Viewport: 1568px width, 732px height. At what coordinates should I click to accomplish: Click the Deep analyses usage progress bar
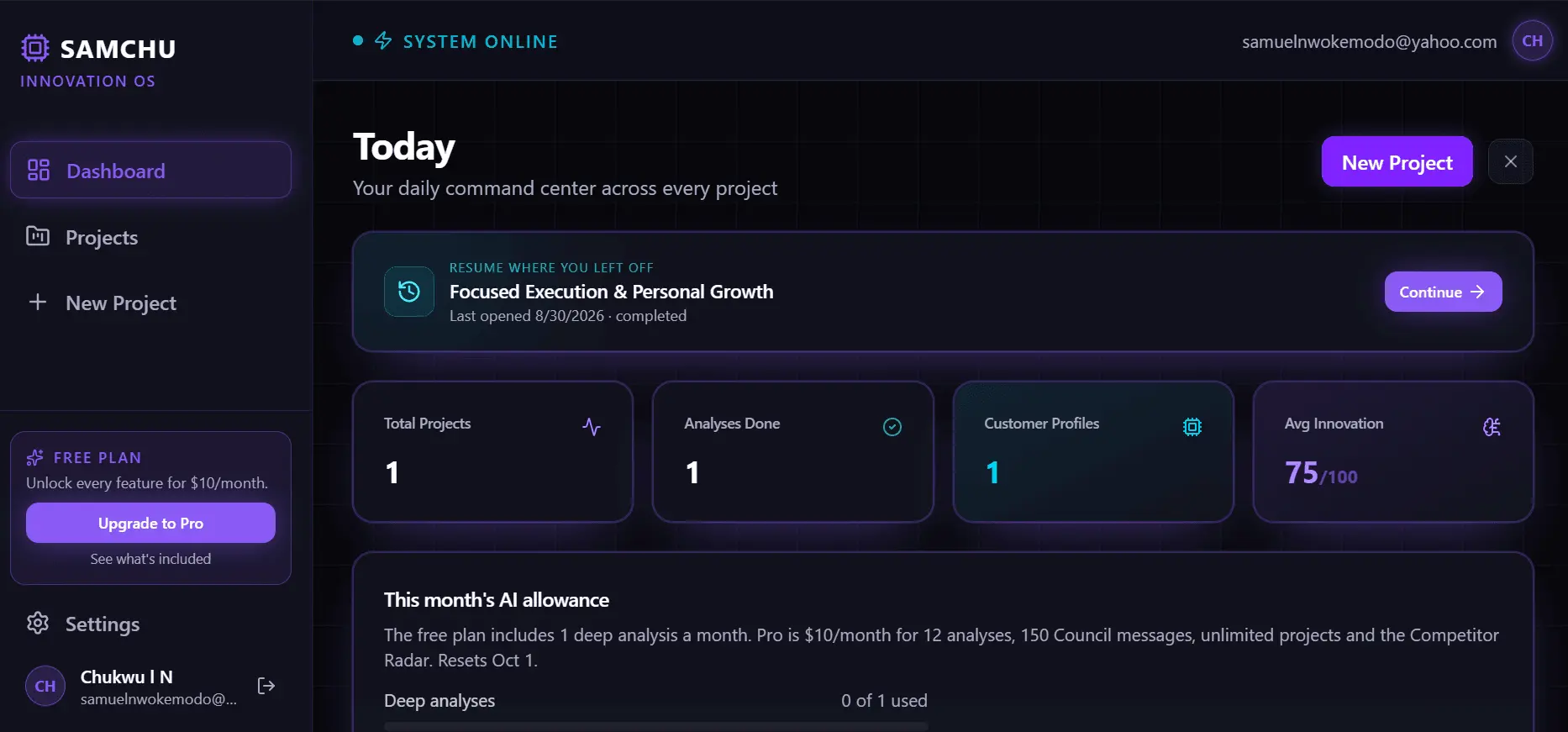point(656,726)
